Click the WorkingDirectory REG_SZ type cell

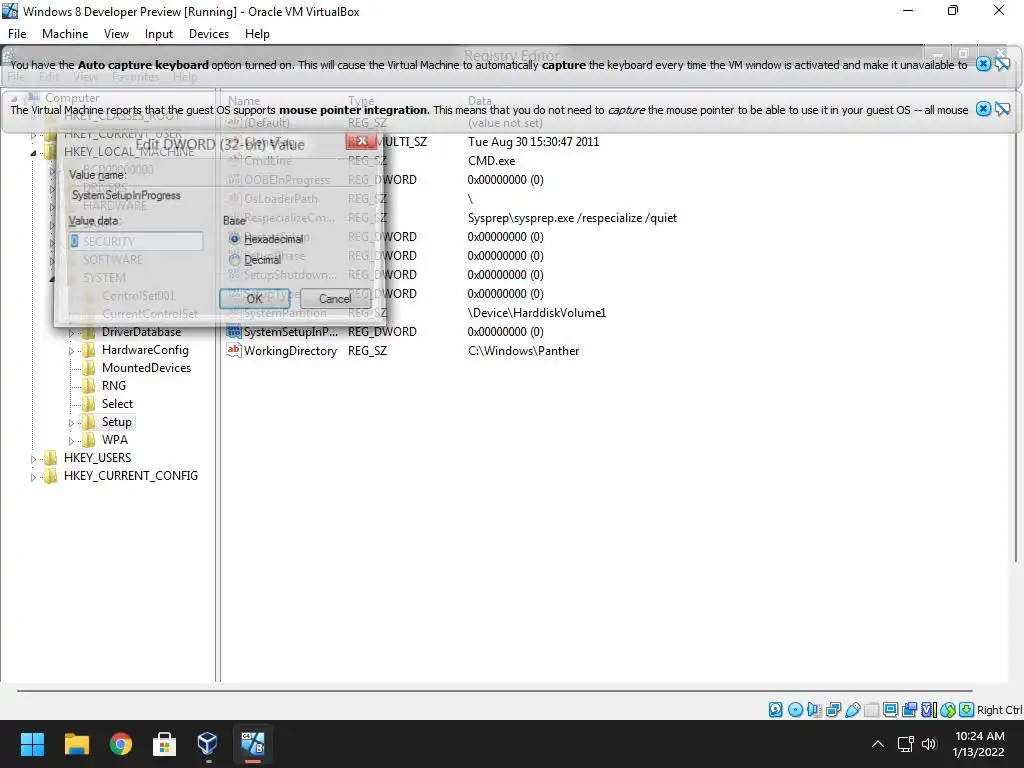coord(368,351)
